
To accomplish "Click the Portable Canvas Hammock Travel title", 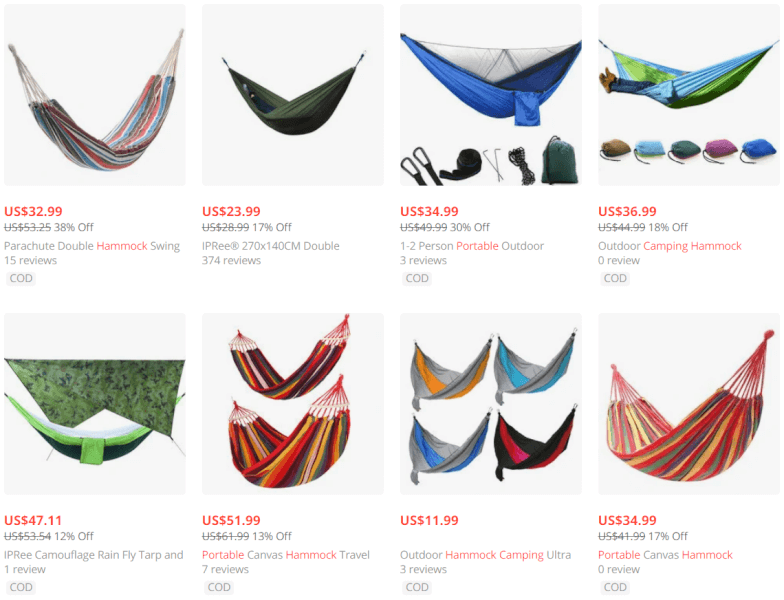I will pos(286,555).
